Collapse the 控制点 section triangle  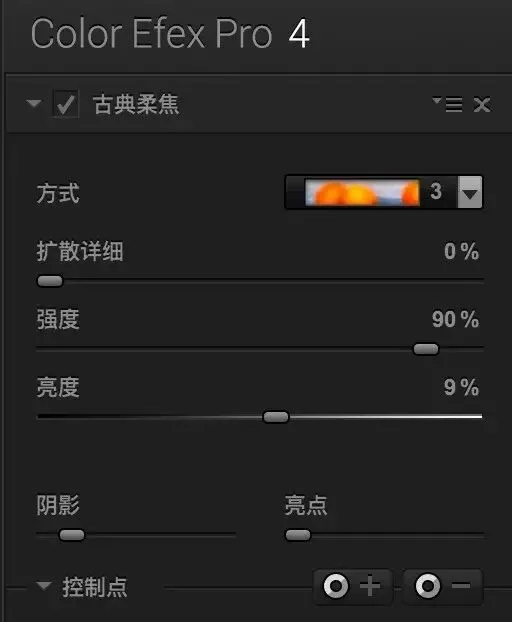pyautogui.click(x=44, y=585)
